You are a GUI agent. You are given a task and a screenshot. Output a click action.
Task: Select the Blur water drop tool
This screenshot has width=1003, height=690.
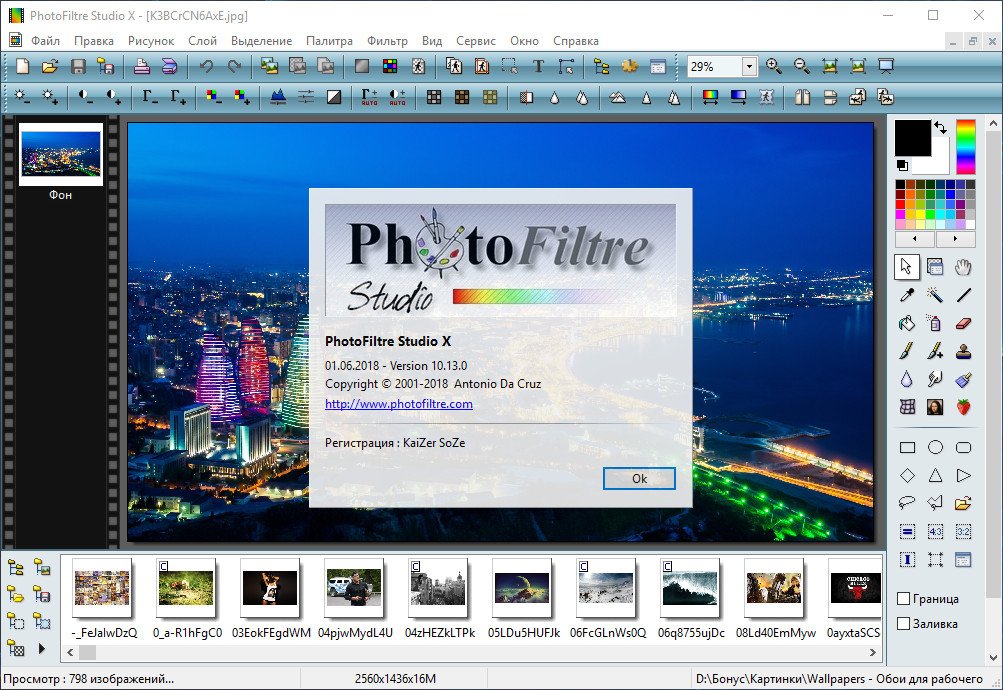(x=907, y=379)
